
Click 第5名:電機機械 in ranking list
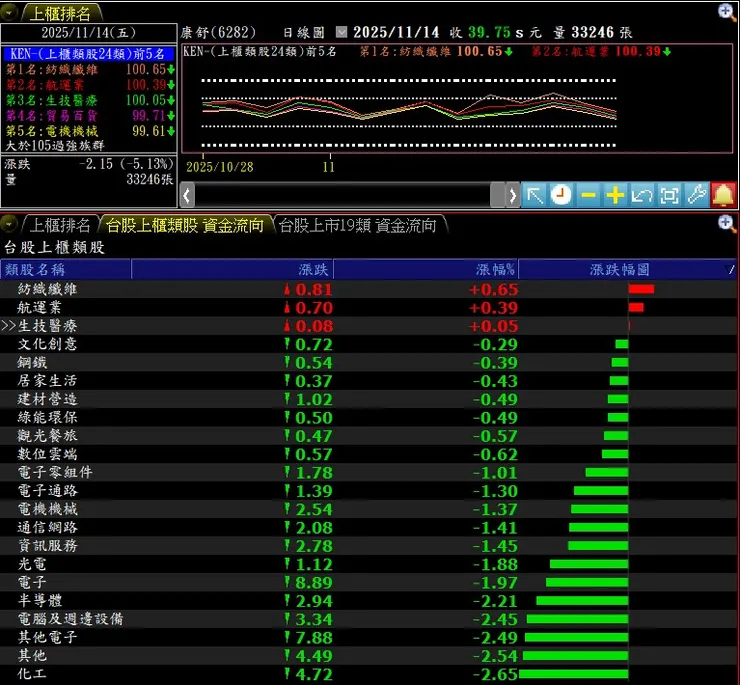pos(90,131)
